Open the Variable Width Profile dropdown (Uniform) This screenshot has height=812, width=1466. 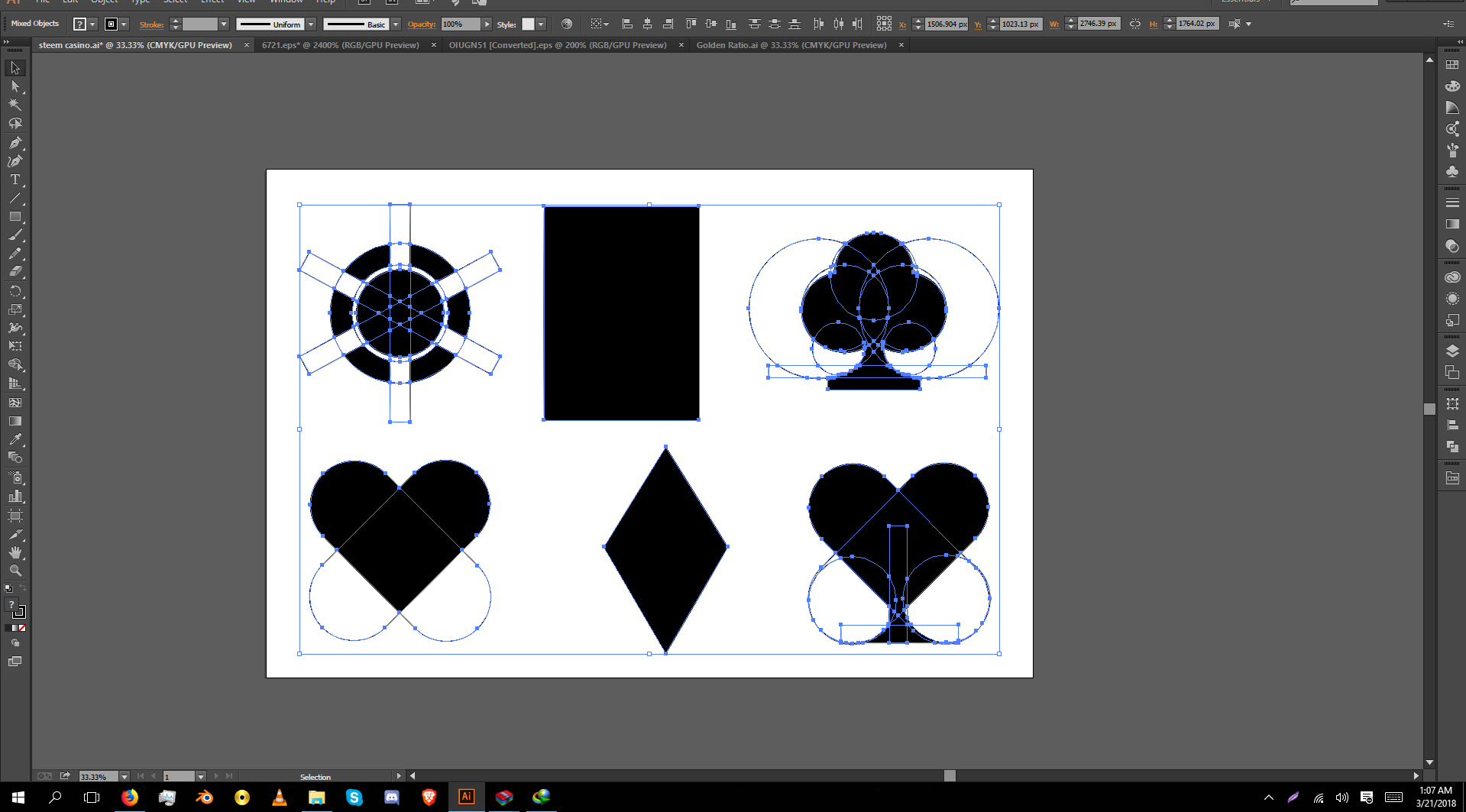pos(311,24)
